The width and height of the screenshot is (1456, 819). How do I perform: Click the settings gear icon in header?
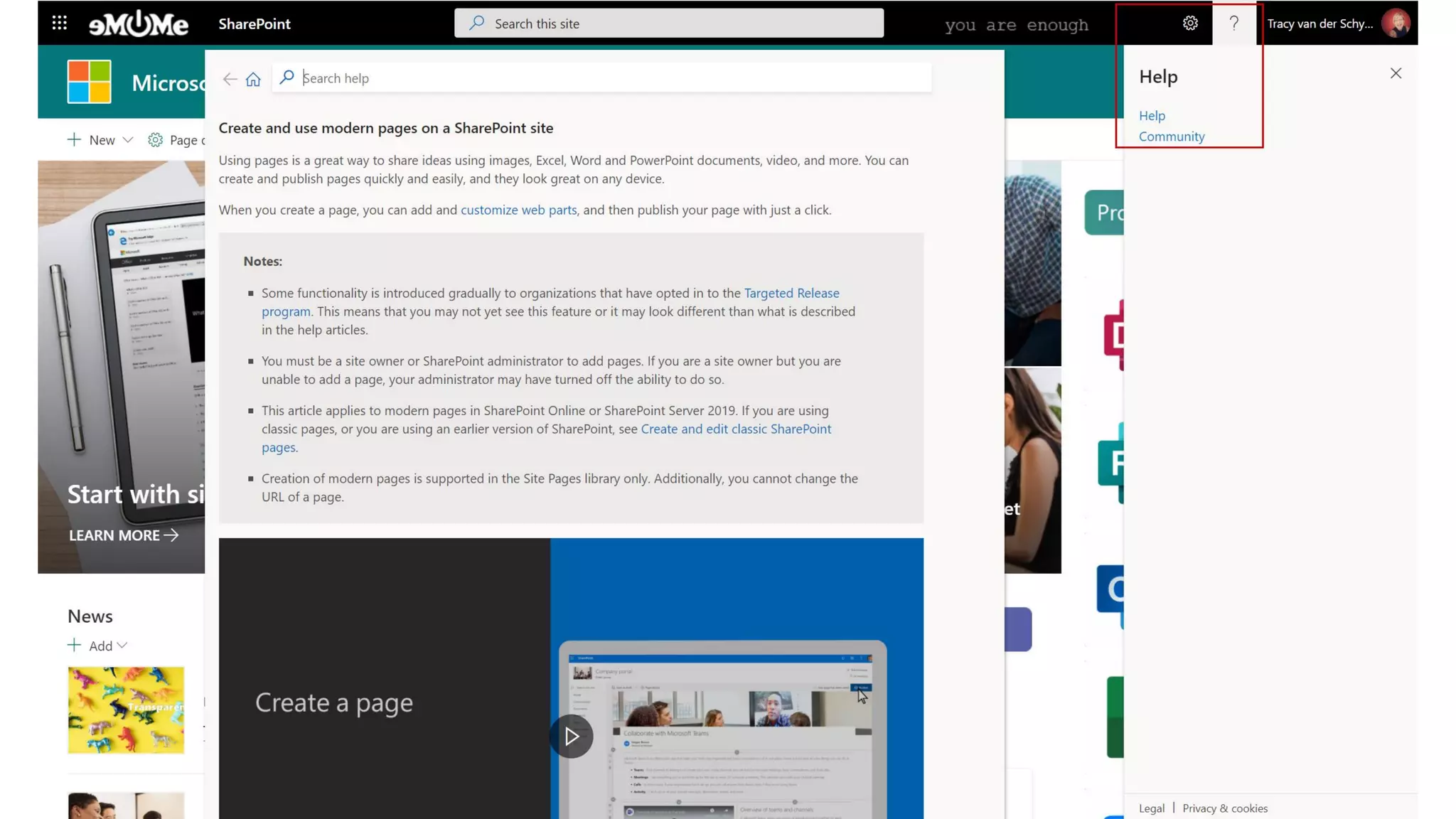point(1190,23)
